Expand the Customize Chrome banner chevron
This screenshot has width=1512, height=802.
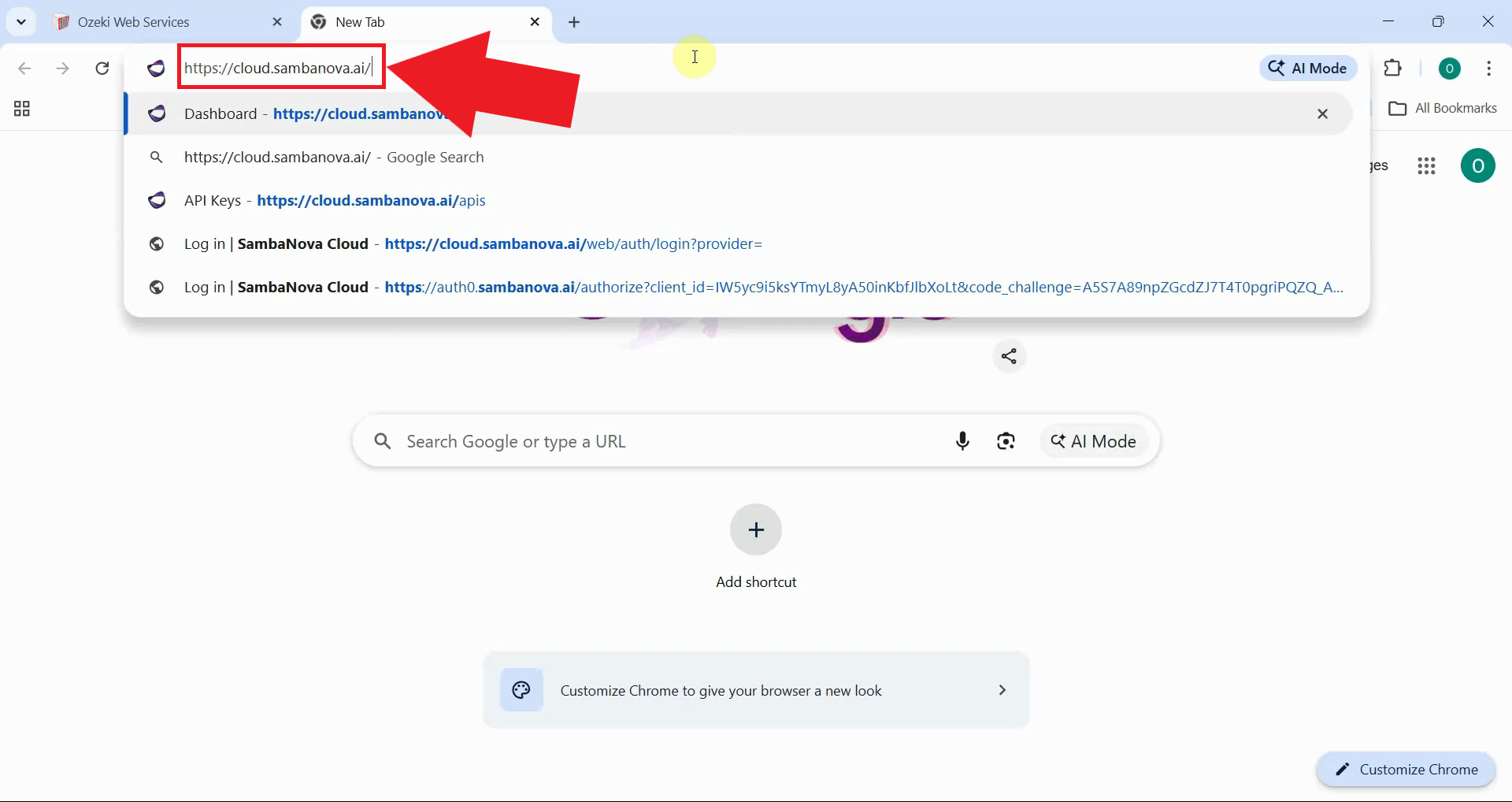1002,689
